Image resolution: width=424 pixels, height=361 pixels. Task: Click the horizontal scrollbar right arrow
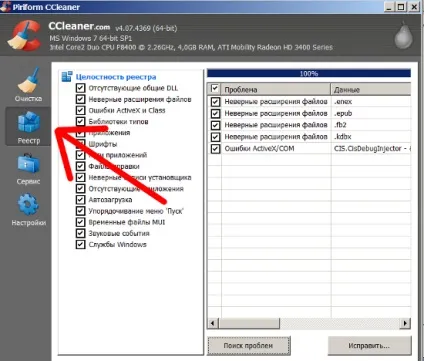(405, 323)
